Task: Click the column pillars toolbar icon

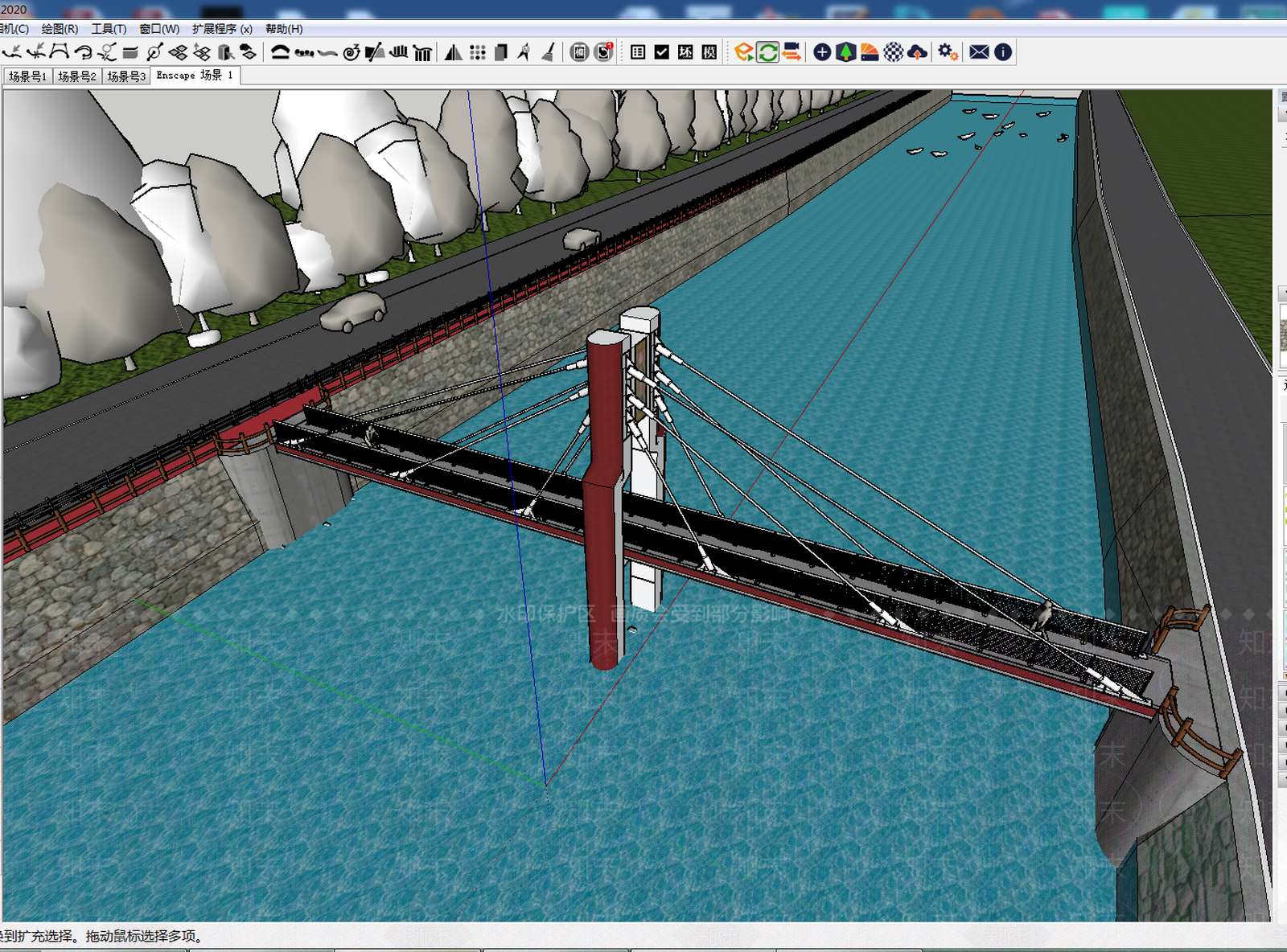Action: tap(423, 52)
